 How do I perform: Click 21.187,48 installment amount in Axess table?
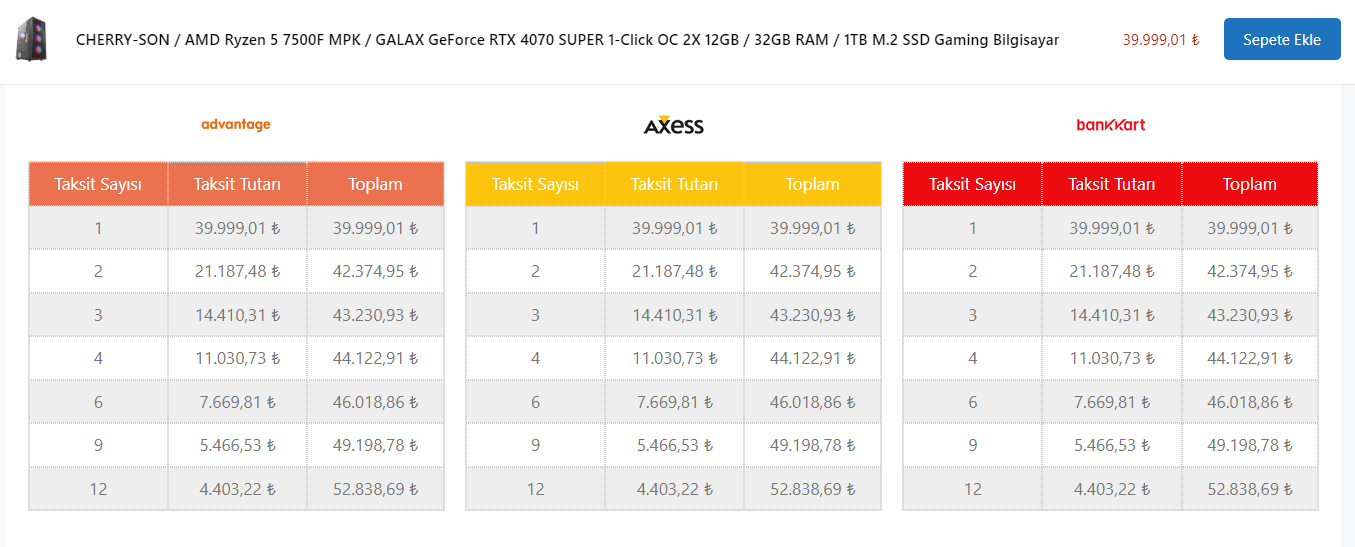pos(674,271)
